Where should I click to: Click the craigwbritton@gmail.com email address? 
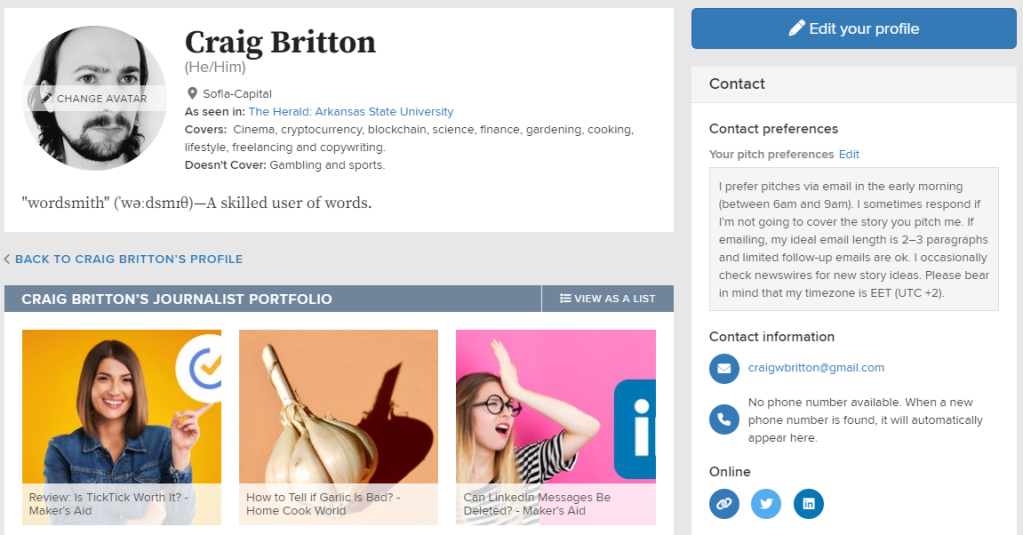(x=816, y=368)
